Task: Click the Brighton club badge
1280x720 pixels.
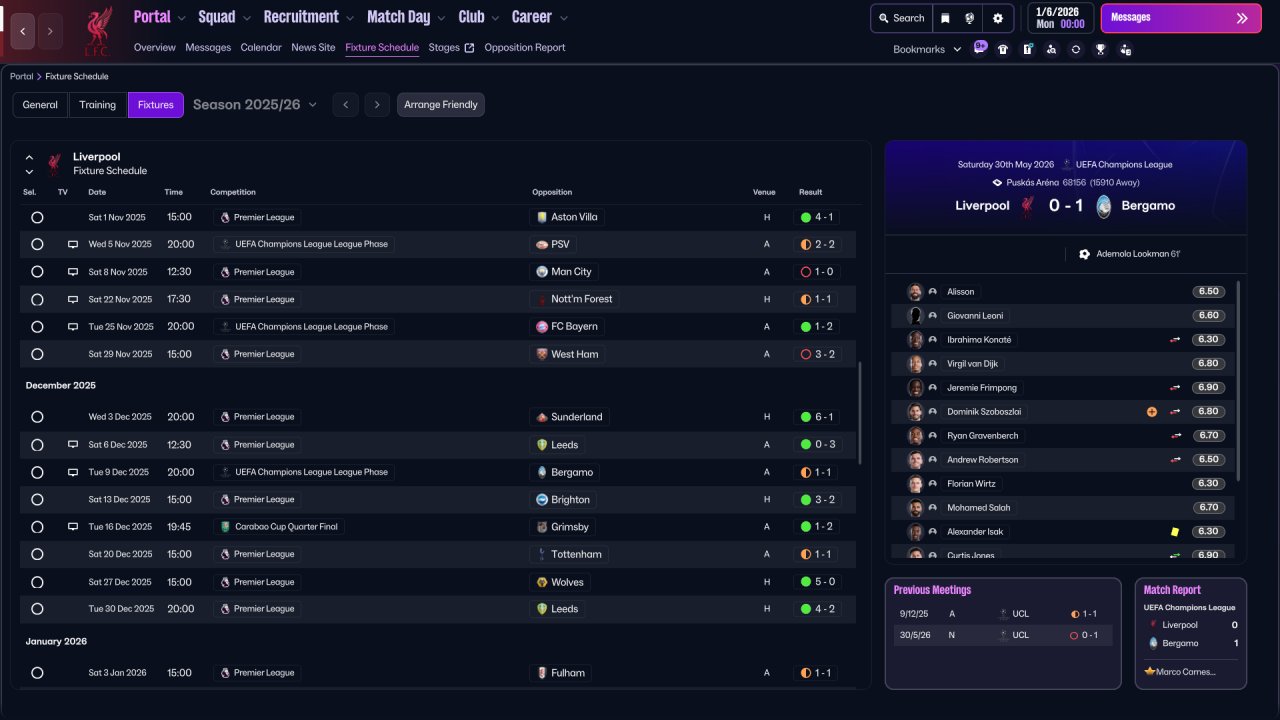Action: (542, 499)
